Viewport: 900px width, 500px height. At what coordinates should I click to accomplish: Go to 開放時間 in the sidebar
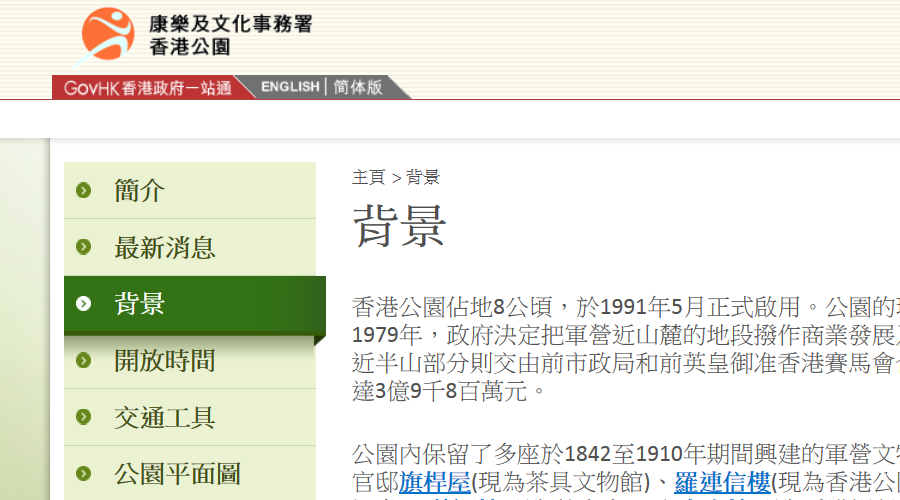pyautogui.click(x=164, y=360)
